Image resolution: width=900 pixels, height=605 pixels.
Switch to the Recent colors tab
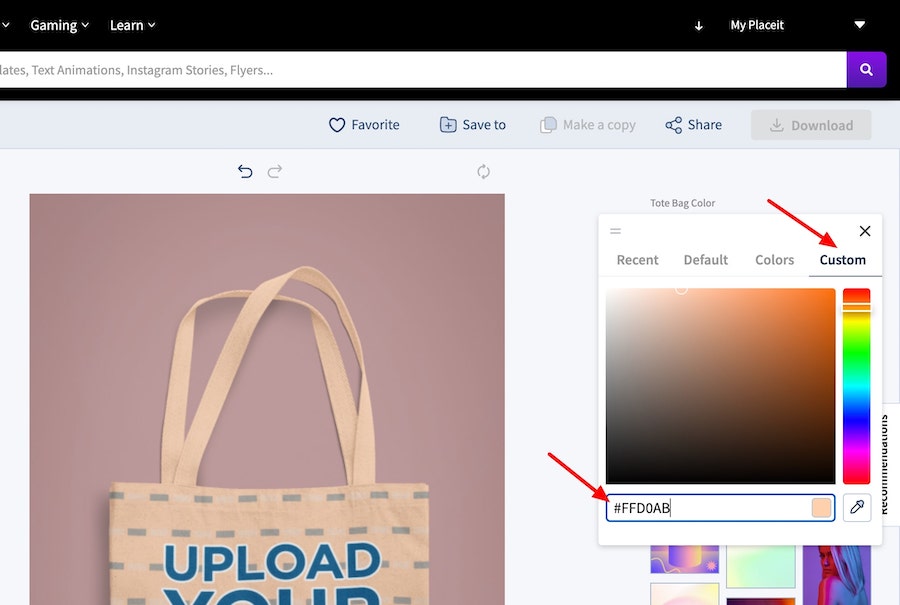click(x=637, y=260)
